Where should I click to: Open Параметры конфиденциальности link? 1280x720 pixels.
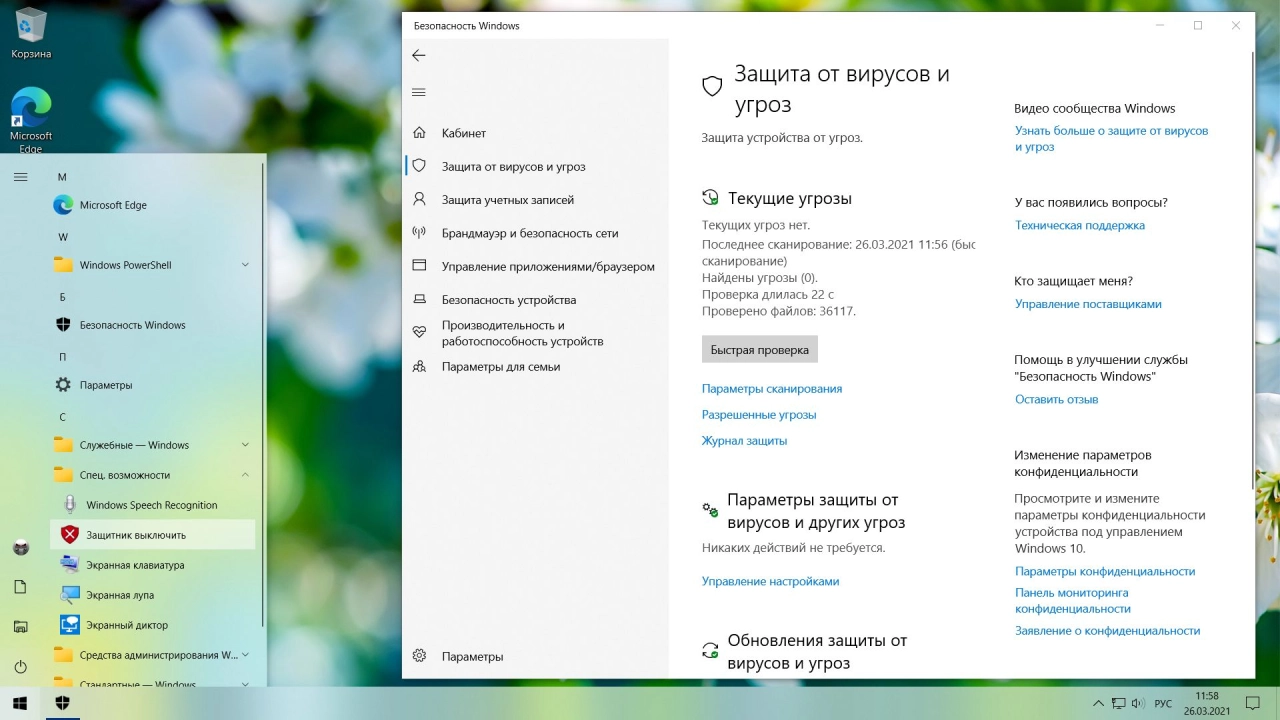pos(1105,571)
